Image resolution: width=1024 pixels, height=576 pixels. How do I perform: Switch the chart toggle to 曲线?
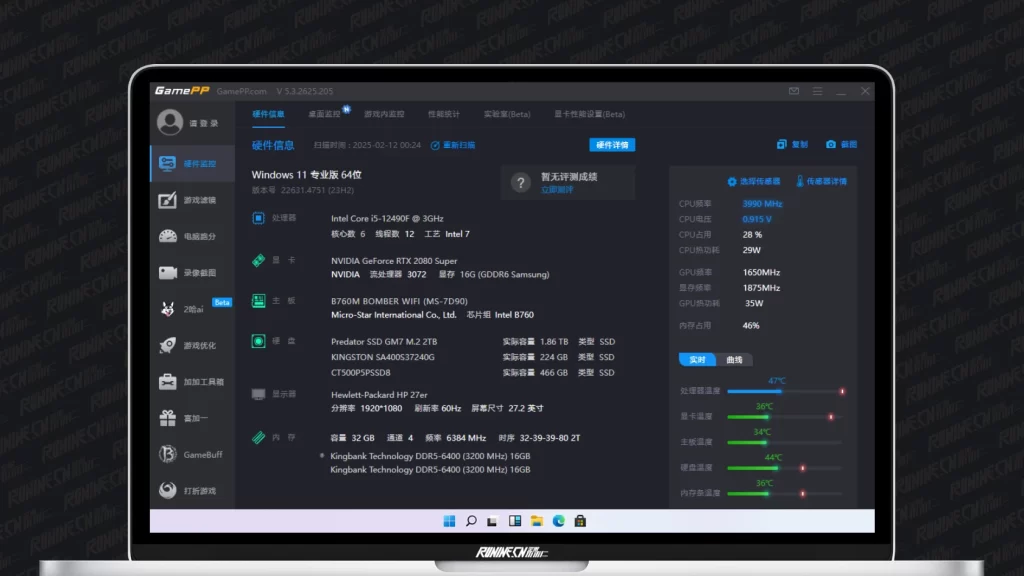(734, 360)
